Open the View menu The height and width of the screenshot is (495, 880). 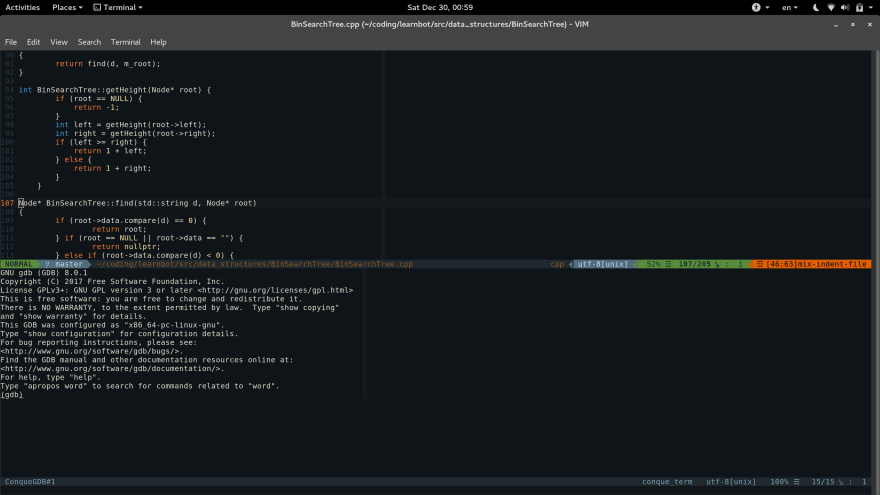(x=58, y=42)
